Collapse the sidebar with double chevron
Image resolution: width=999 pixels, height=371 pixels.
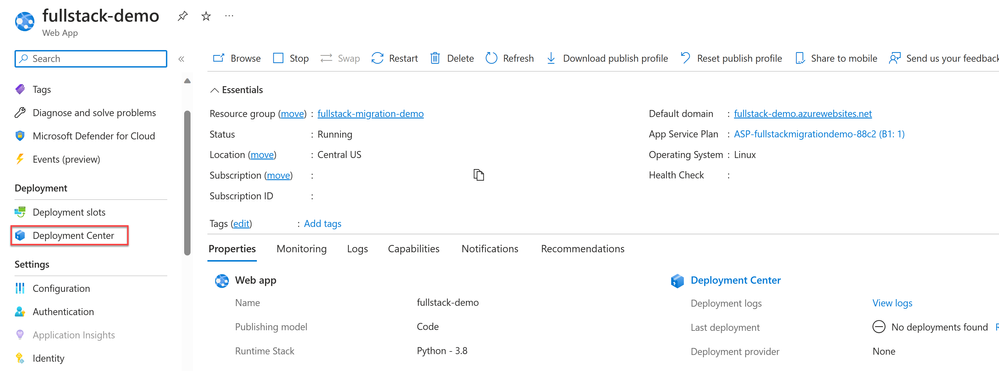pos(181,59)
